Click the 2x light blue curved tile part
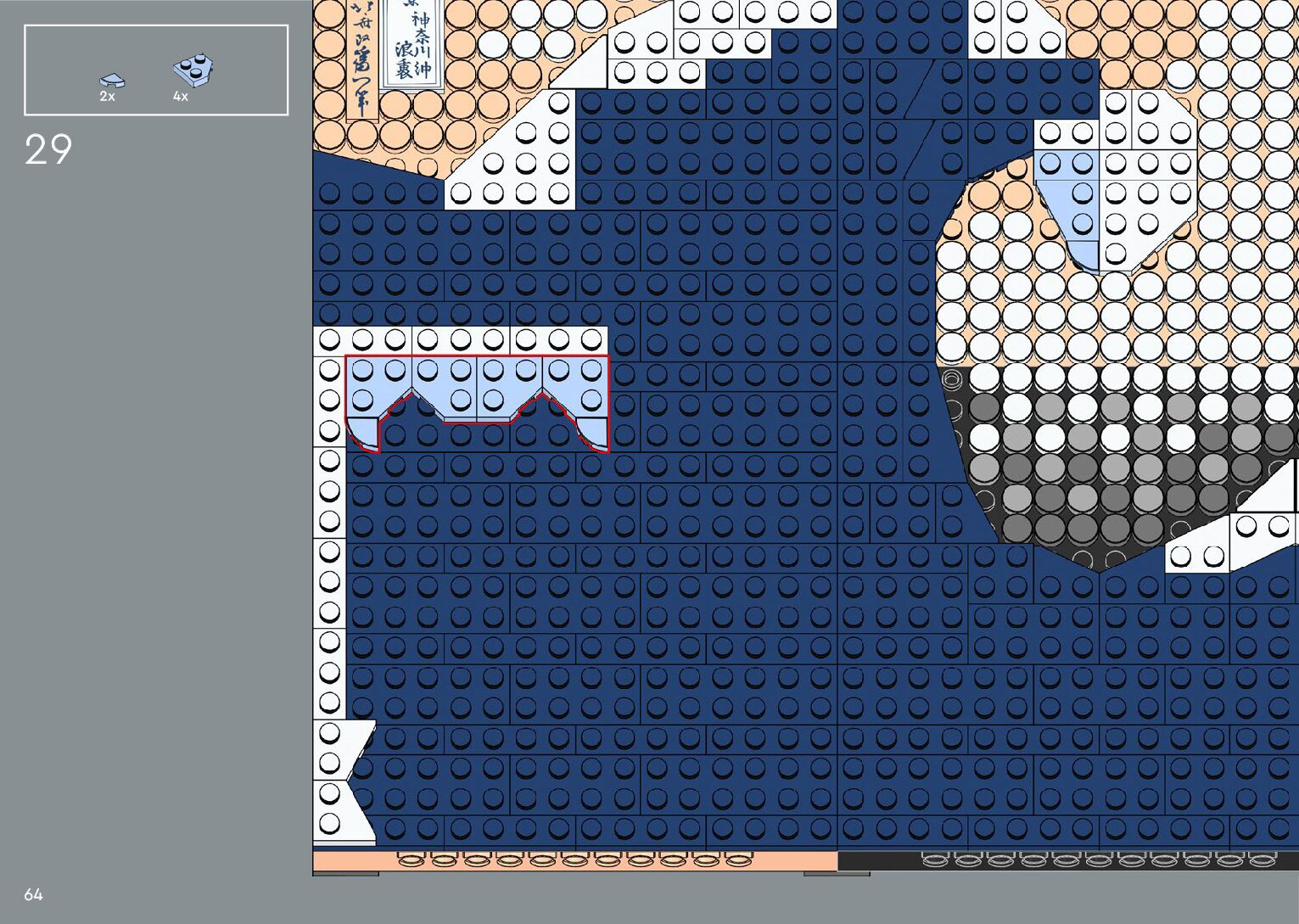This screenshot has height=924, width=1299. (x=111, y=81)
